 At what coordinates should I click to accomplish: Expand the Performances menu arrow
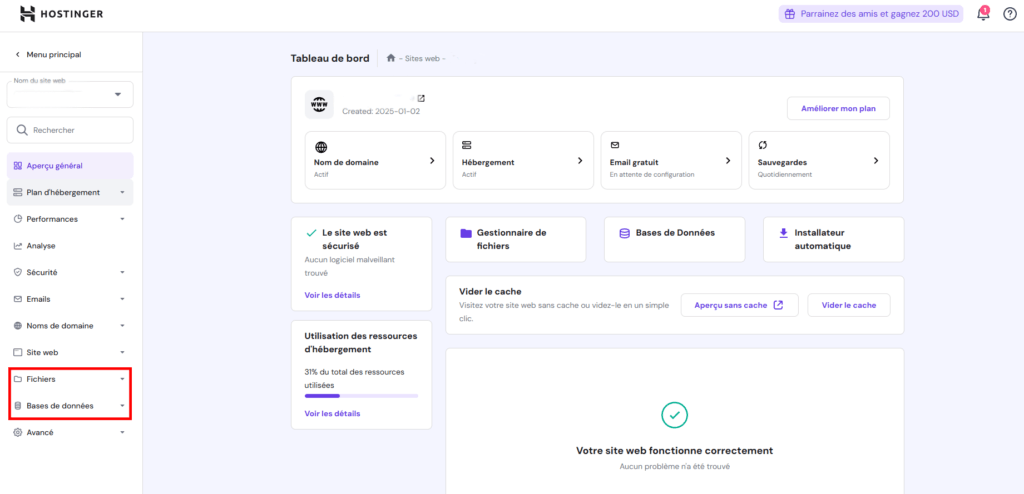point(122,219)
